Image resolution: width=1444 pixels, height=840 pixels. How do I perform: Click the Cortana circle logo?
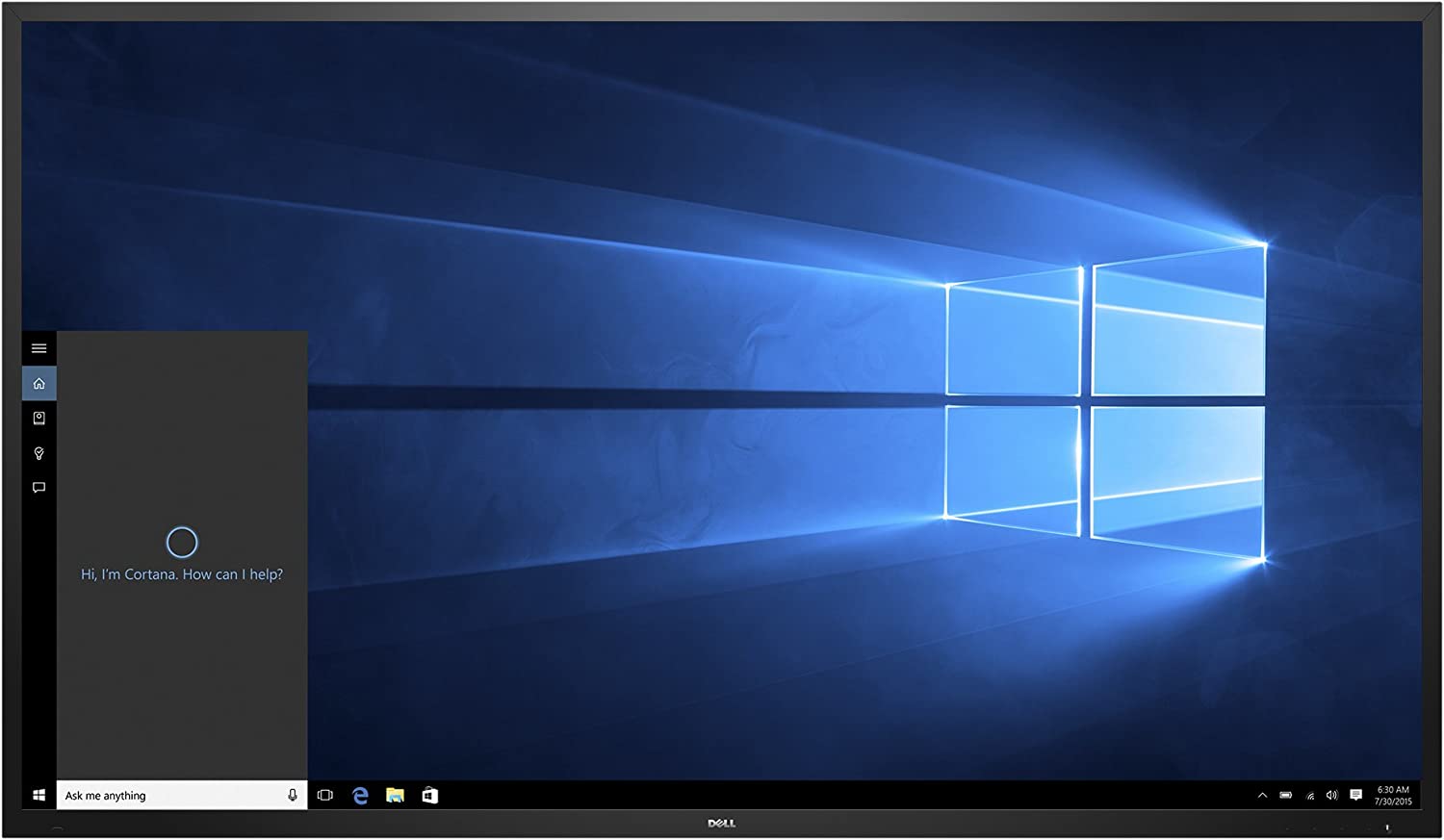pyautogui.click(x=182, y=543)
